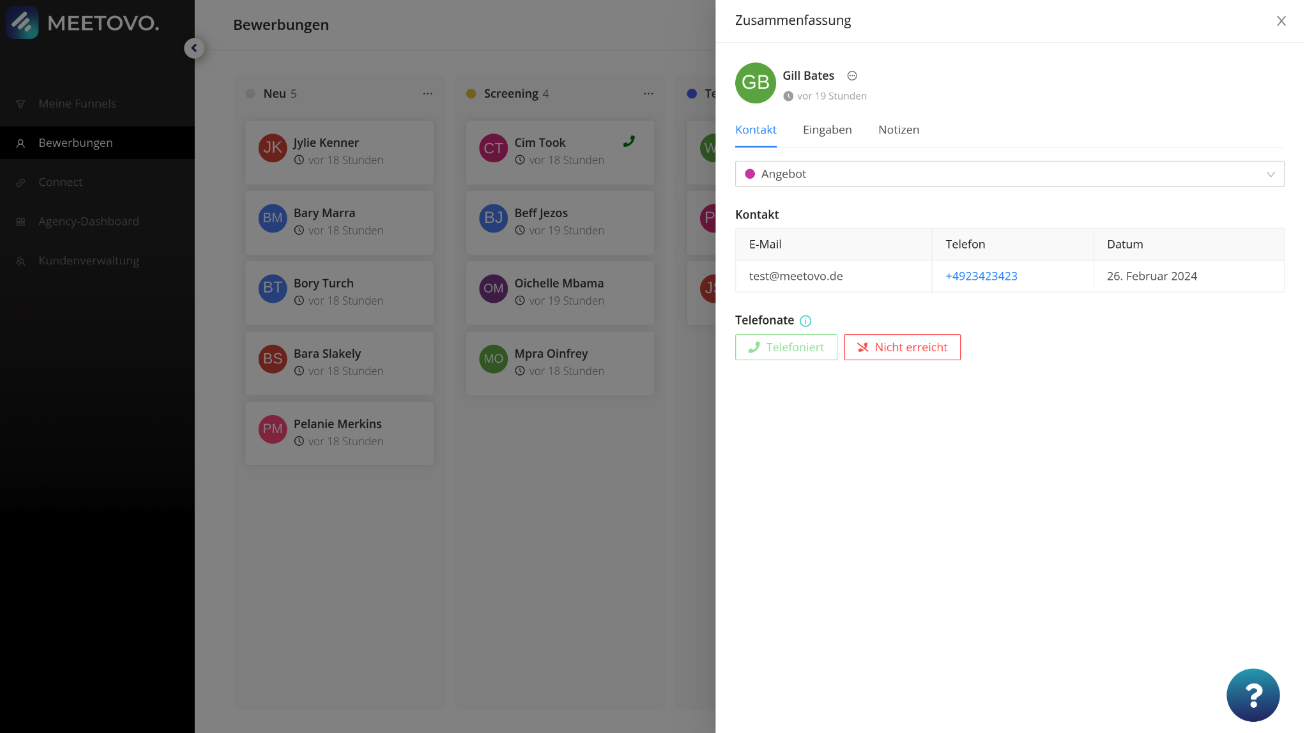
Task: Collapse the sidebar with the arrow button
Action: tap(194, 48)
